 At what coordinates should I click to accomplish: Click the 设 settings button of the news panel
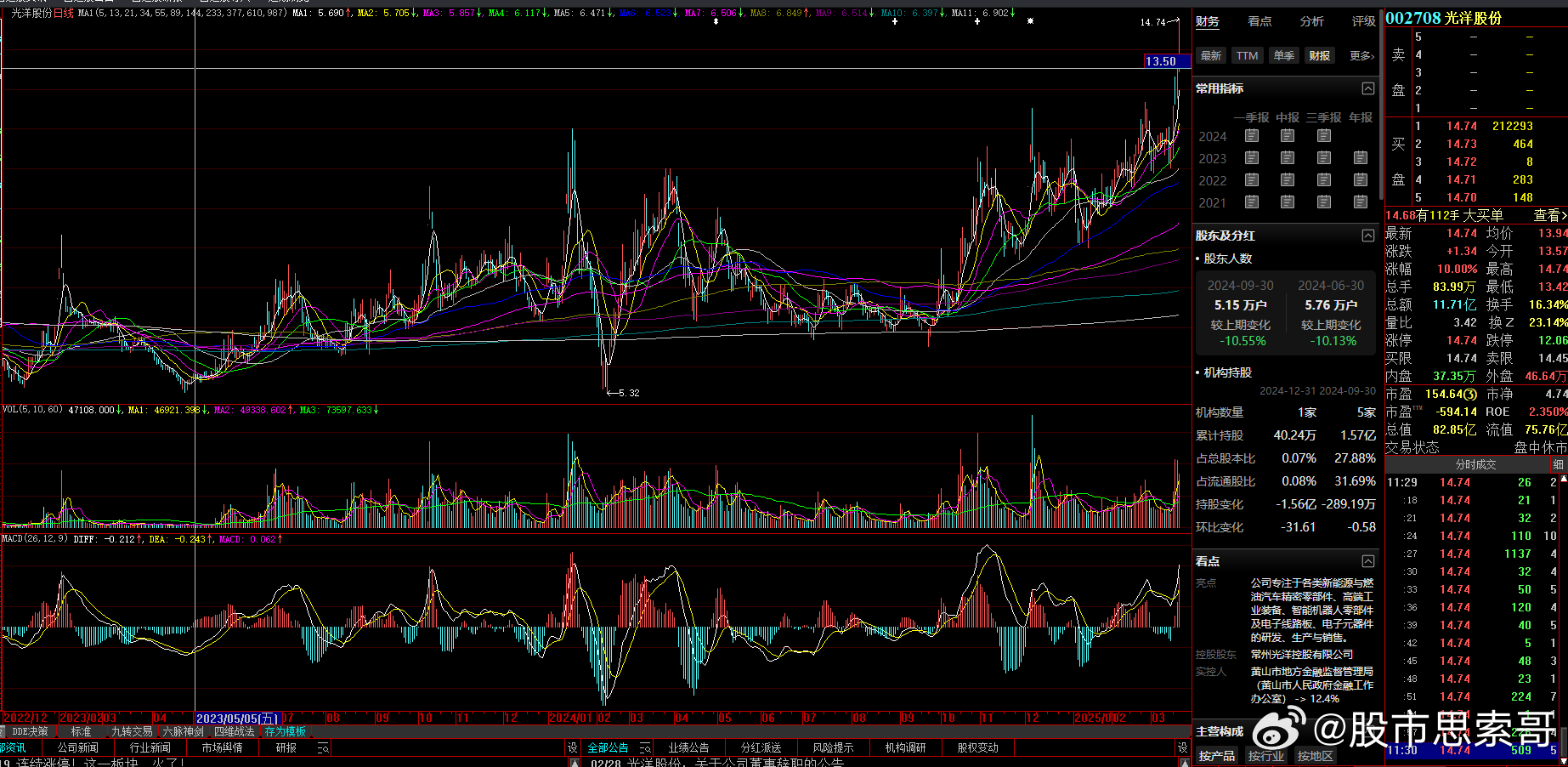[573, 748]
